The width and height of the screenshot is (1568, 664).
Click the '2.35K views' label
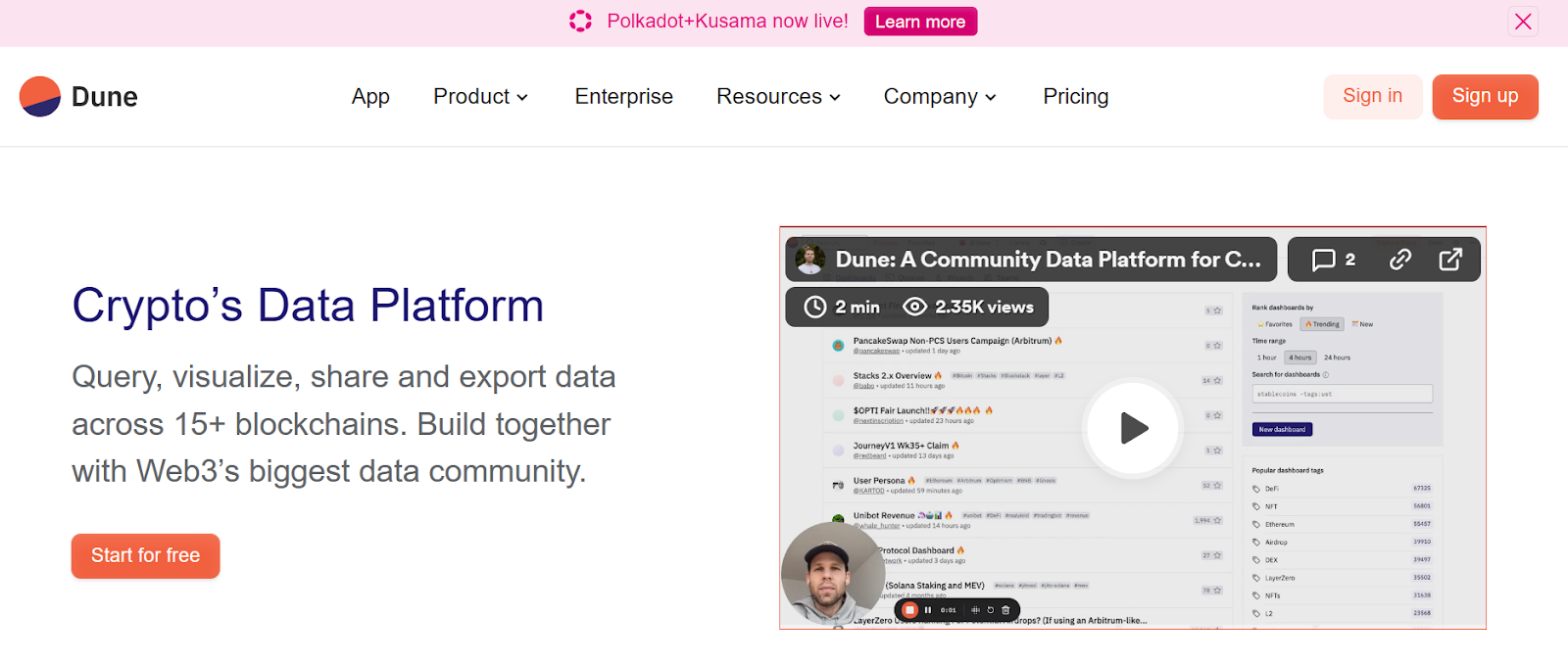pos(984,307)
